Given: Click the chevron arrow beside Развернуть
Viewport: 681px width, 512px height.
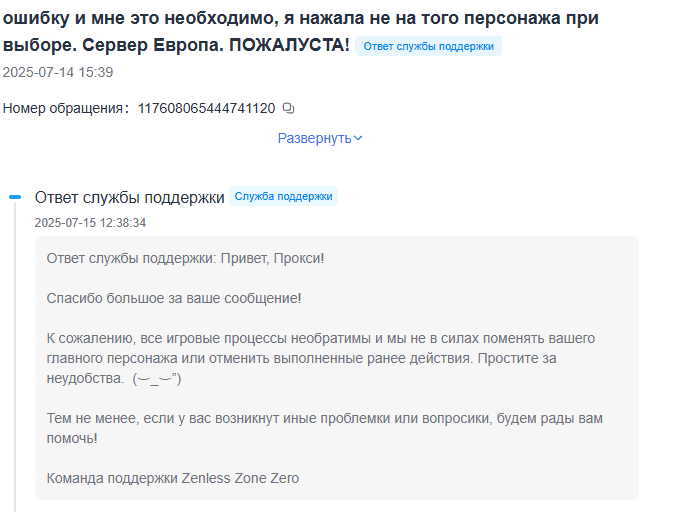Looking at the screenshot, I should (x=358, y=138).
